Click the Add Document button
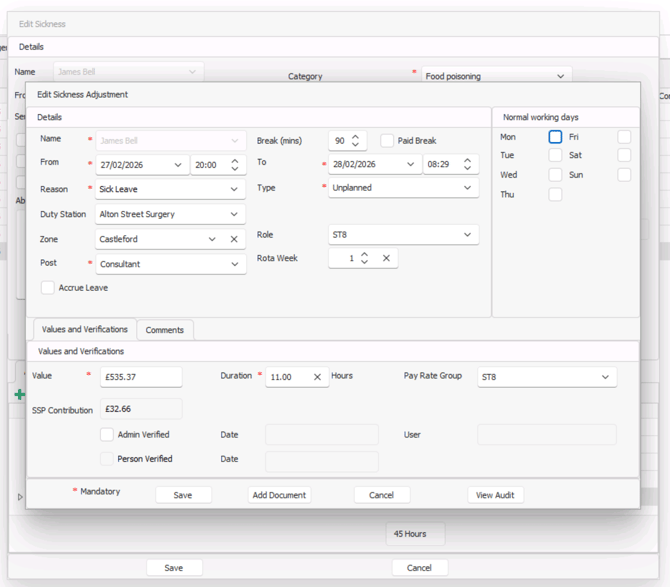The width and height of the screenshot is (670, 587). click(280, 495)
